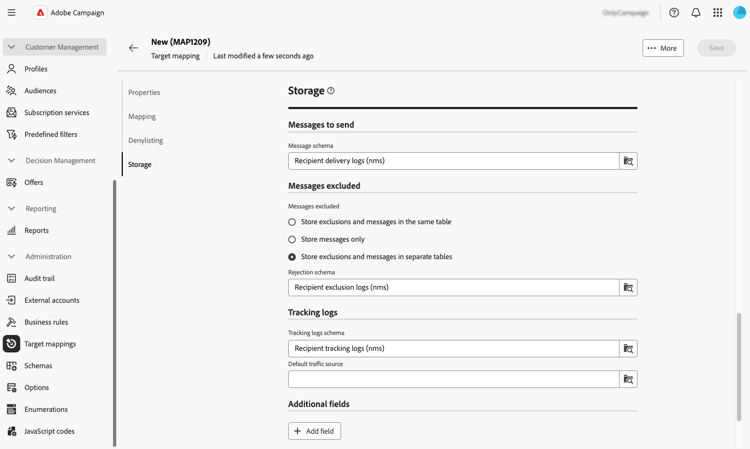Collapse the Decision Management section

coord(12,160)
